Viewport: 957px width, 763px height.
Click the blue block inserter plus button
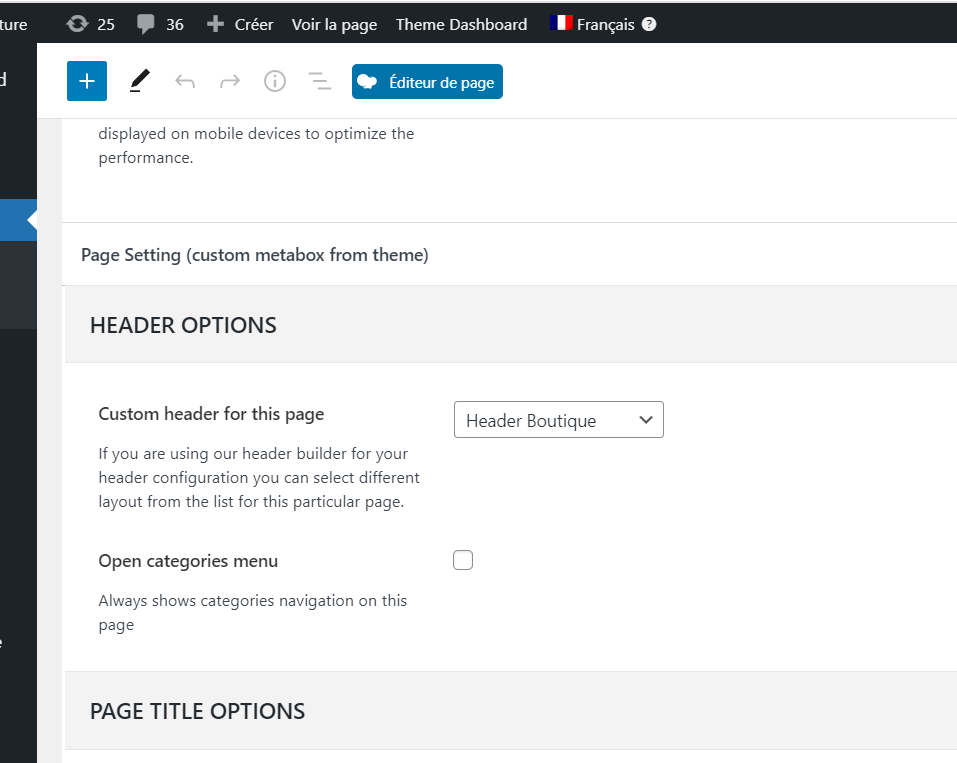[87, 81]
